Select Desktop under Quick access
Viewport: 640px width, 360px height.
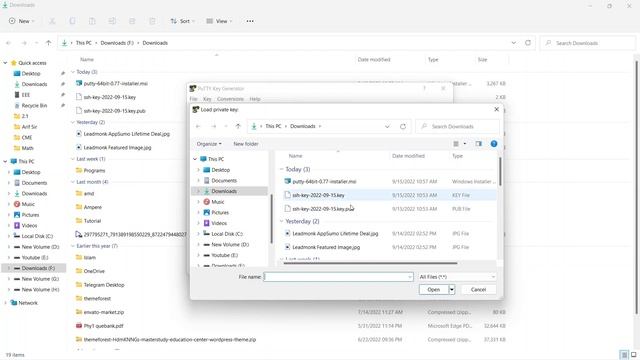[x=31, y=73]
